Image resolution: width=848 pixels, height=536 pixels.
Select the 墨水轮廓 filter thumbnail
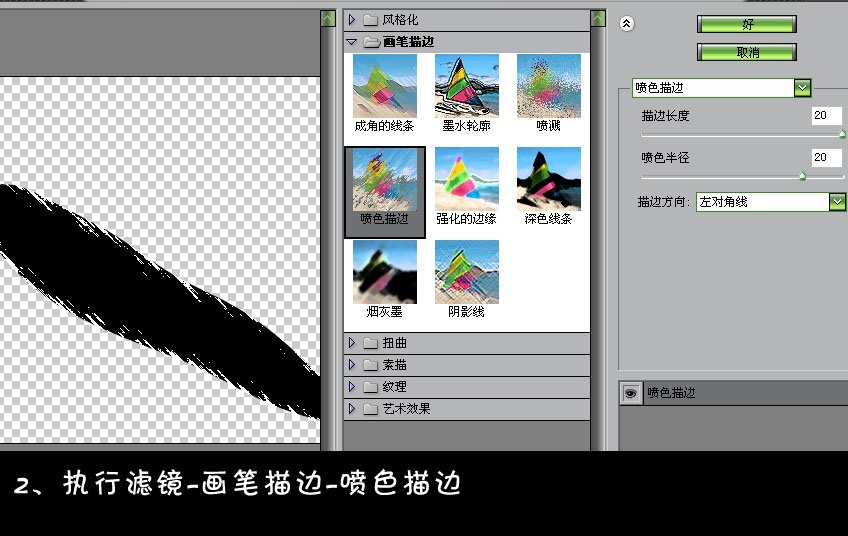click(x=467, y=87)
